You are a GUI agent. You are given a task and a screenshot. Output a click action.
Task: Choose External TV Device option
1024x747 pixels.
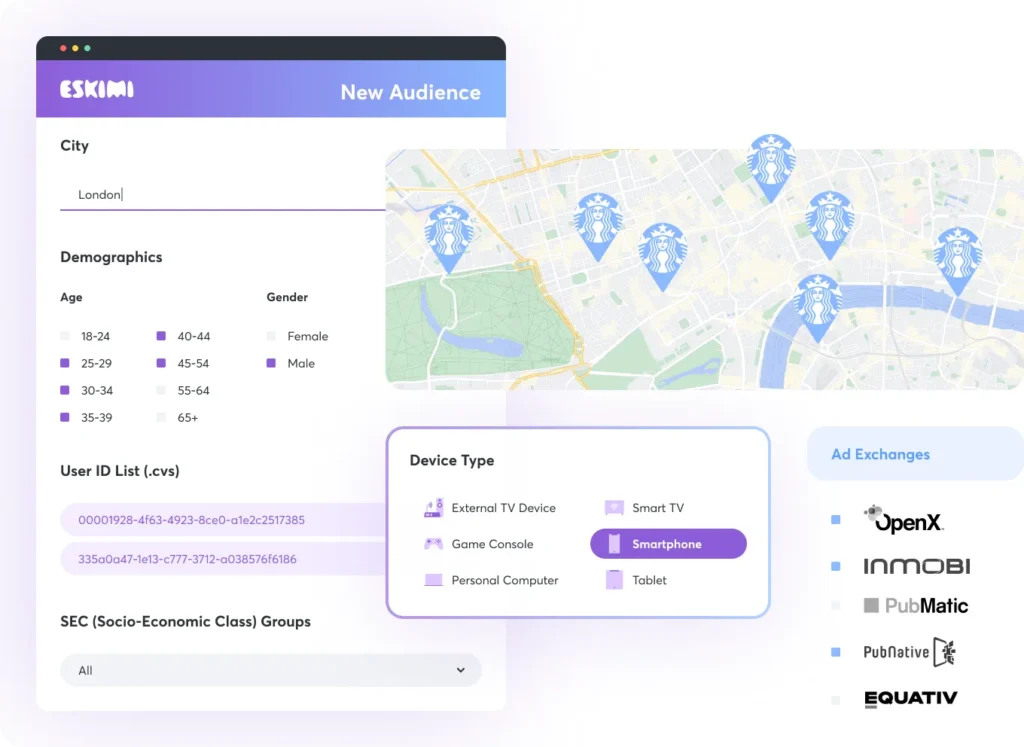click(490, 507)
